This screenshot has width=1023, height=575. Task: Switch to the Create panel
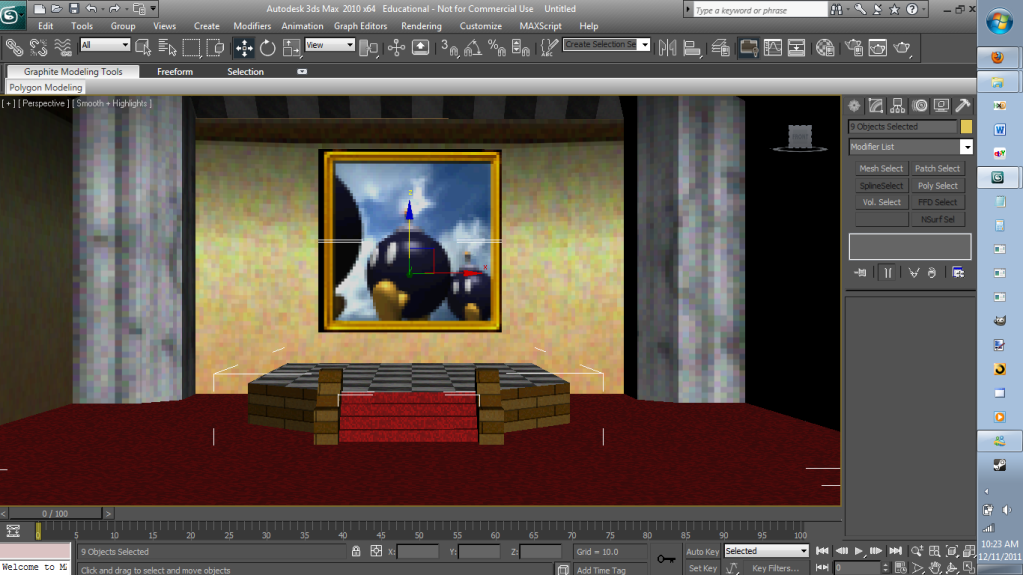pos(854,106)
